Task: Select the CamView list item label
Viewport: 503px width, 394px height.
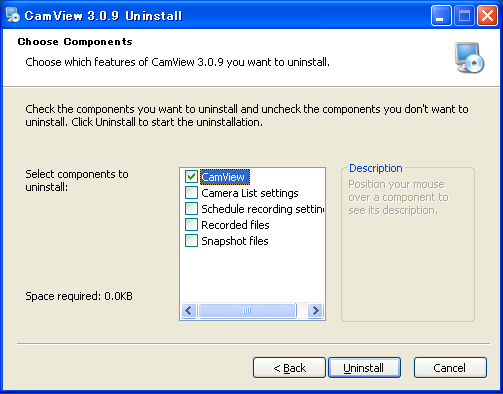Action: pyautogui.click(x=225, y=177)
